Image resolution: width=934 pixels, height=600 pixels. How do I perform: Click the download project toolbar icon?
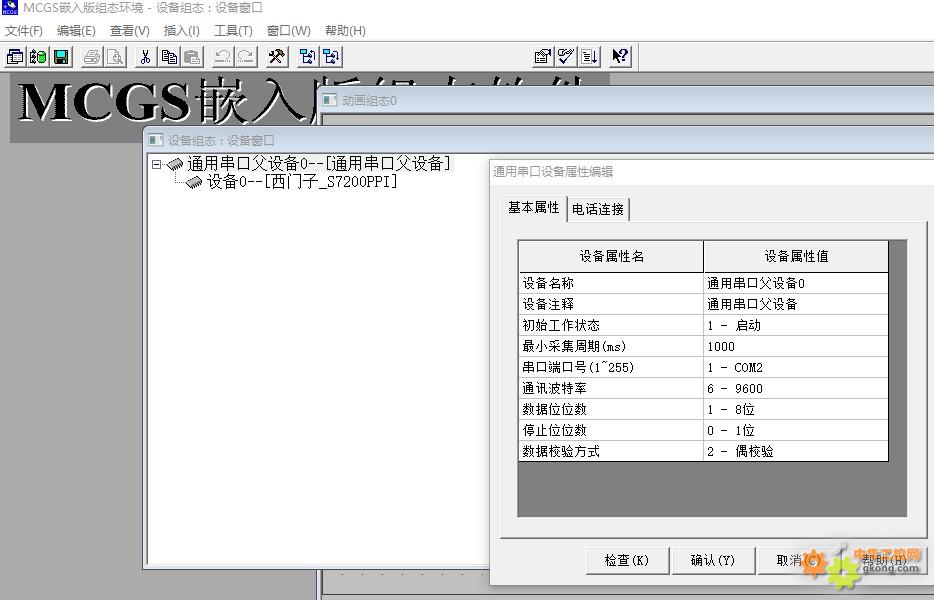[x=590, y=57]
